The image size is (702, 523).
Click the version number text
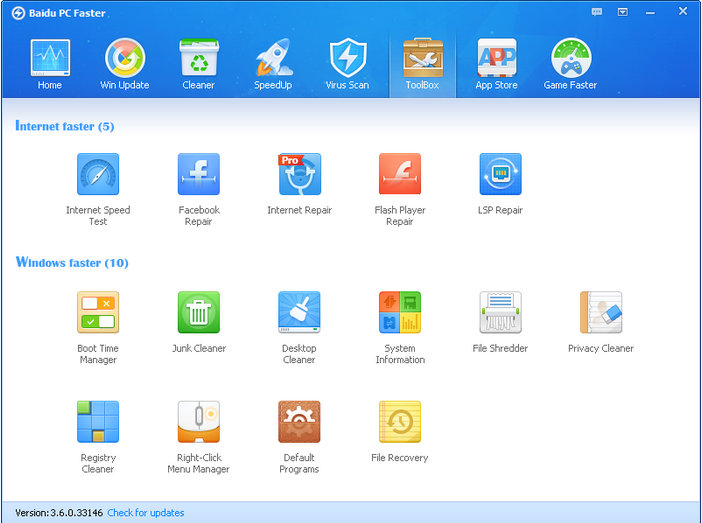pyautogui.click(x=59, y=513)
